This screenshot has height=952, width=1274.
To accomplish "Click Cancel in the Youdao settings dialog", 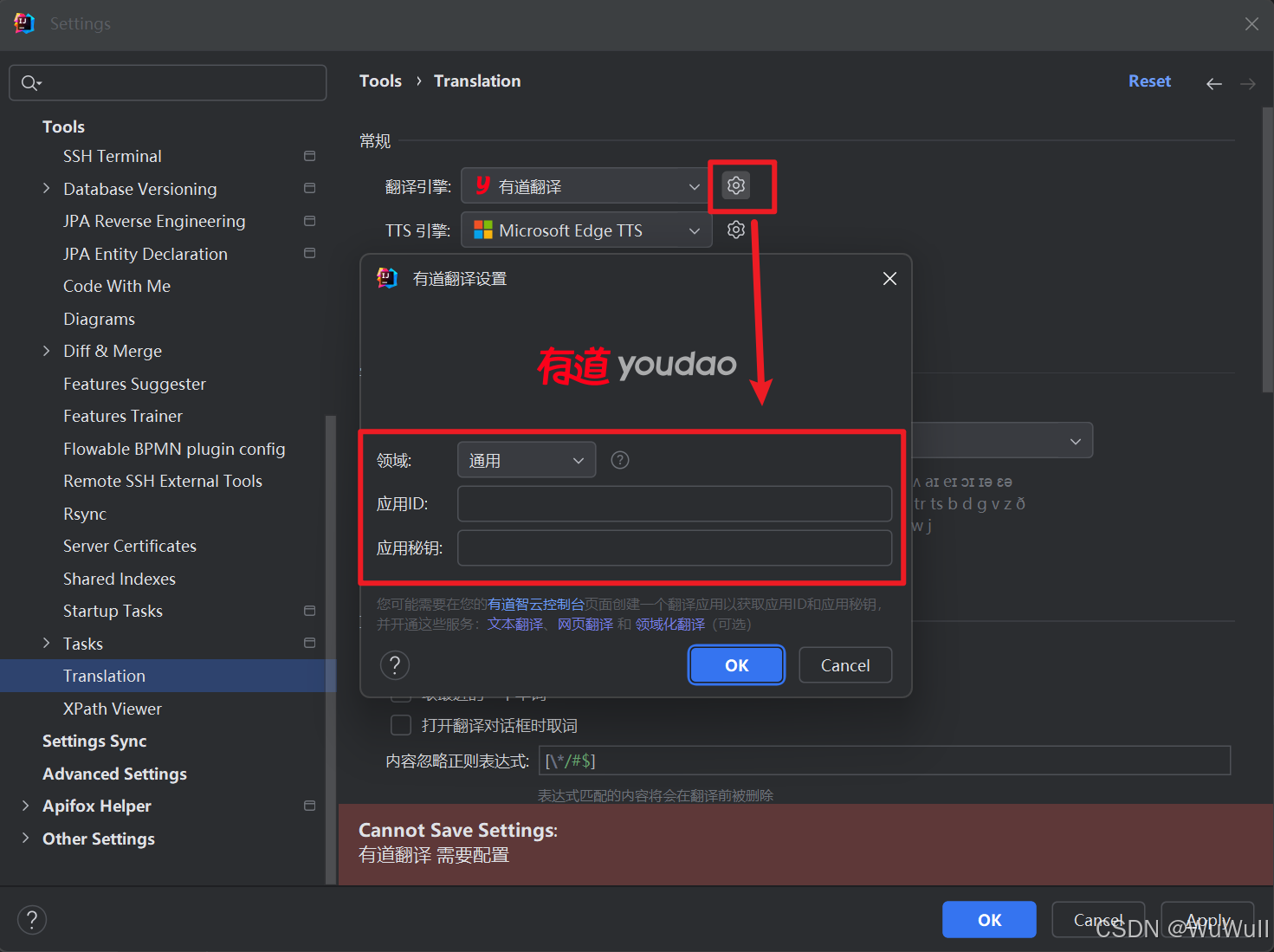I will click(845, 665).
